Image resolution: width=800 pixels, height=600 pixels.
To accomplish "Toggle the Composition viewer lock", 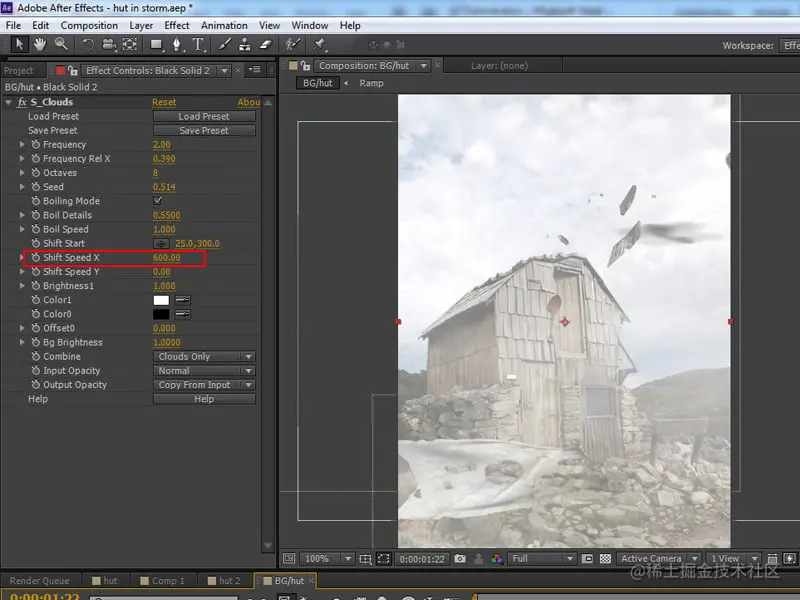I will [x=305, y=65].
